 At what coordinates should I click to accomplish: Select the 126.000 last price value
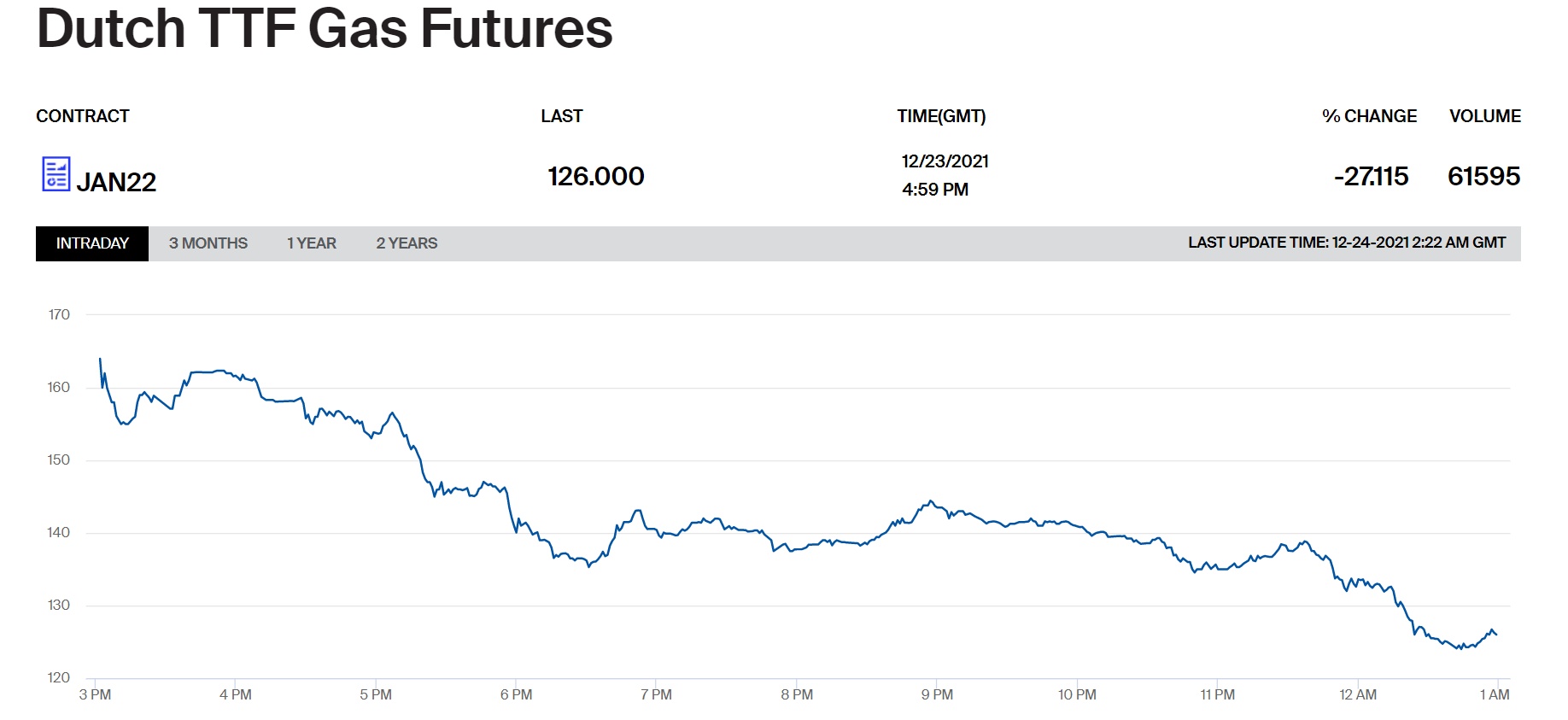595,176
